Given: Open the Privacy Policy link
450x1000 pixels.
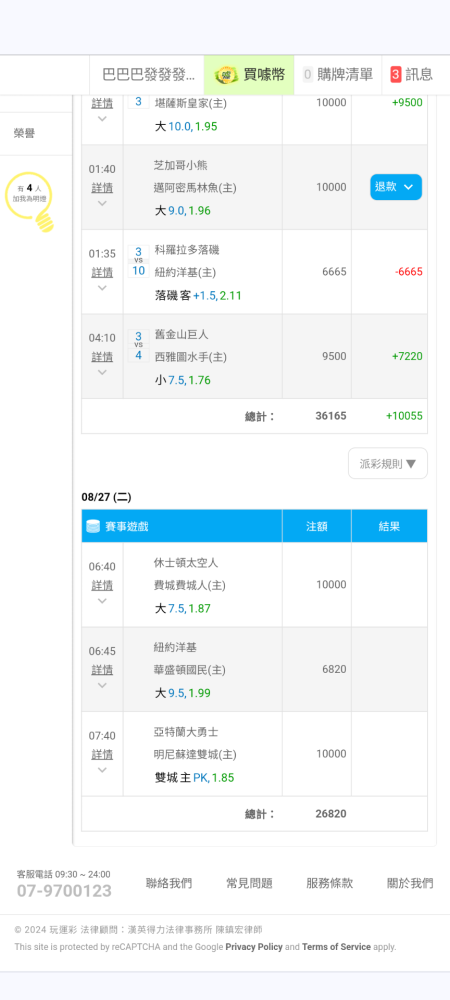Looking at the screenshot, I should point(254,947).
